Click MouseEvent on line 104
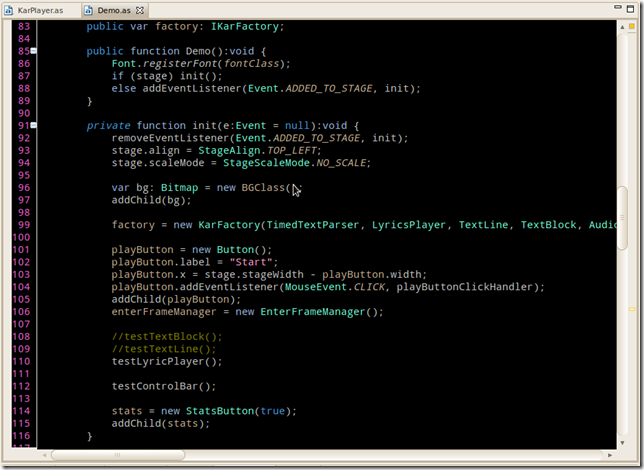Screen dimensions: 644x470 pos(316,287)
